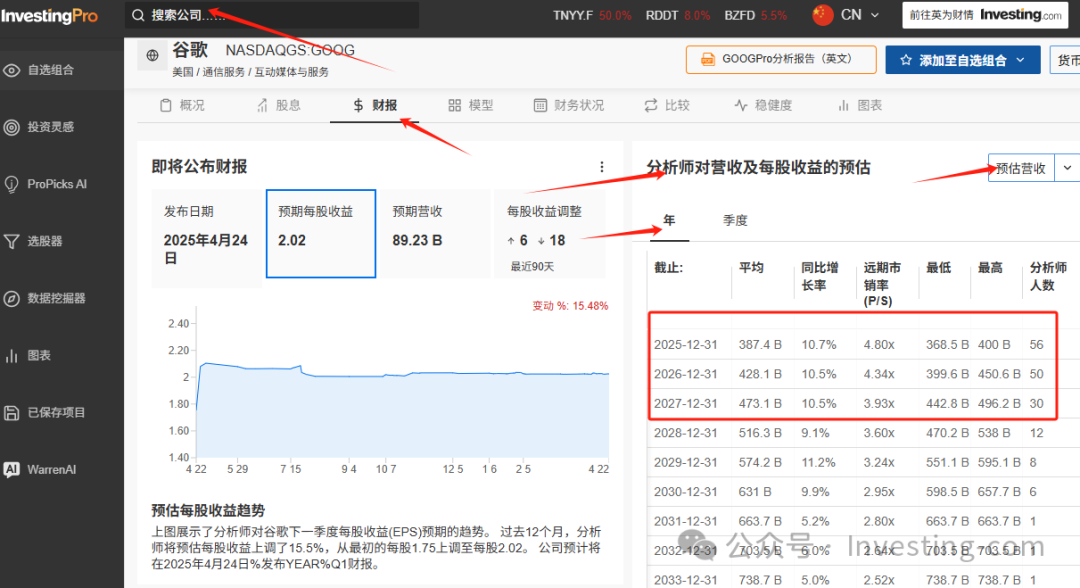Viewport: 1080px width, 588px height.
Task: Open WarrenAI in the sidebar
Action: click(x=62, y=470)
